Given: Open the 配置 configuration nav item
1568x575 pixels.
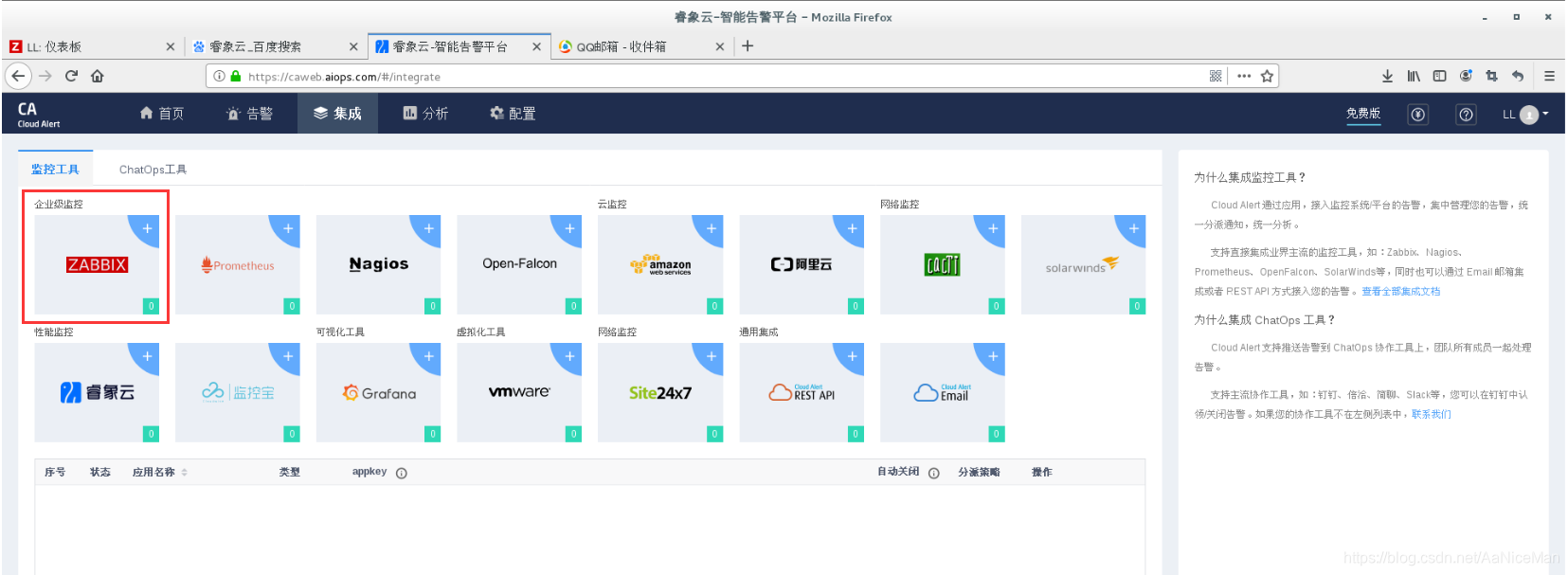Looking at the screenshot, I should click(x=513, y=114).
